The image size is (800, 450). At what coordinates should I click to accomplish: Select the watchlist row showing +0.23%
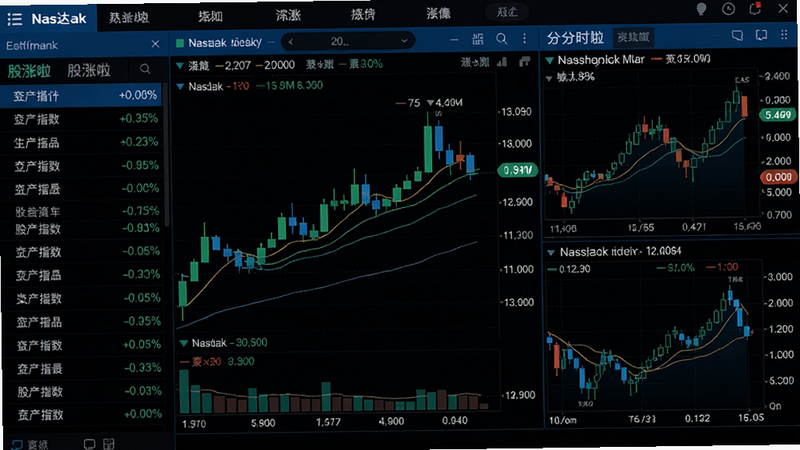82,142
